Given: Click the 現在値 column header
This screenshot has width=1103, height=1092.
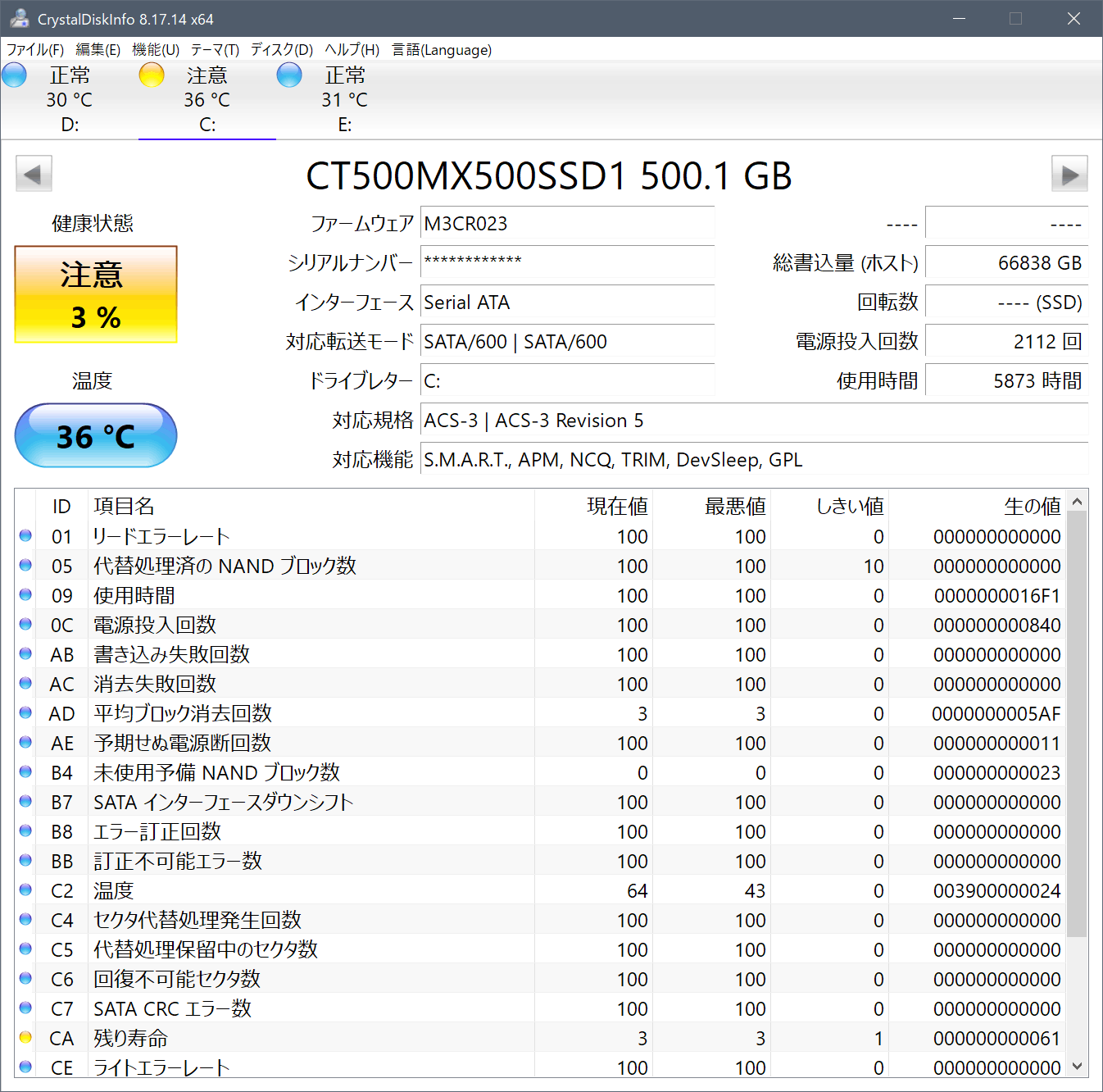Looking at the screenshot, I should click(x=593, y=506).
